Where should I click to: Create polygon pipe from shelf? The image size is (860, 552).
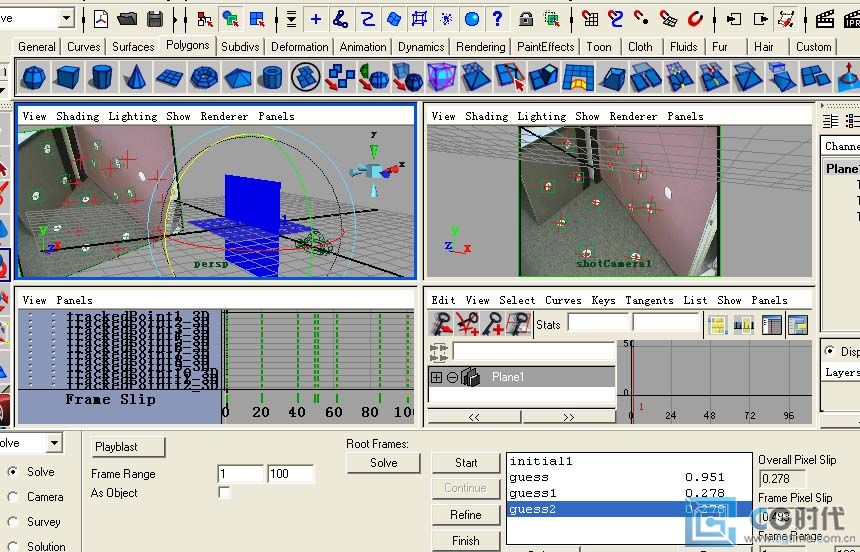pos(272,77)
